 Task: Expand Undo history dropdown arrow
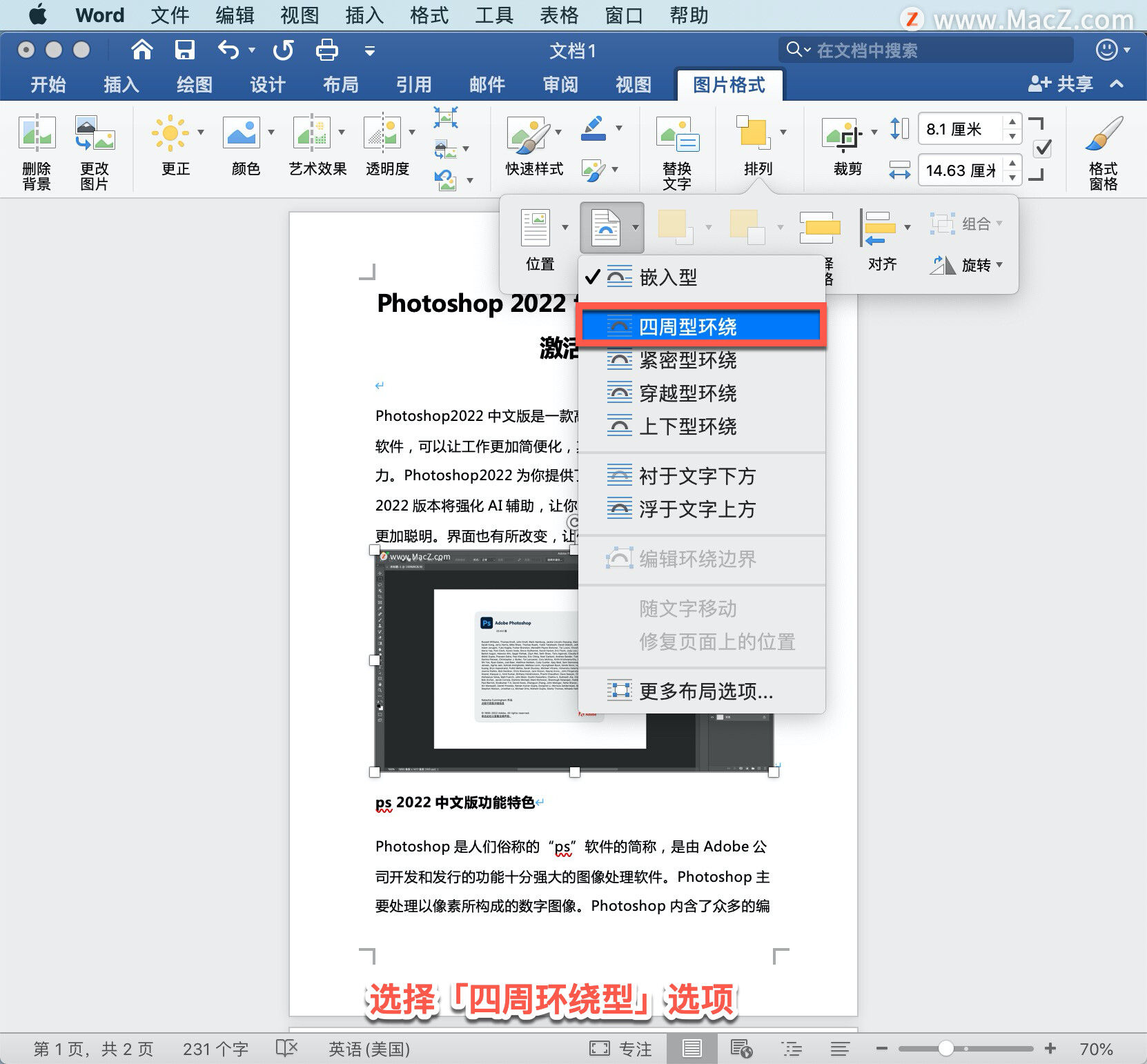coord(252,50)
